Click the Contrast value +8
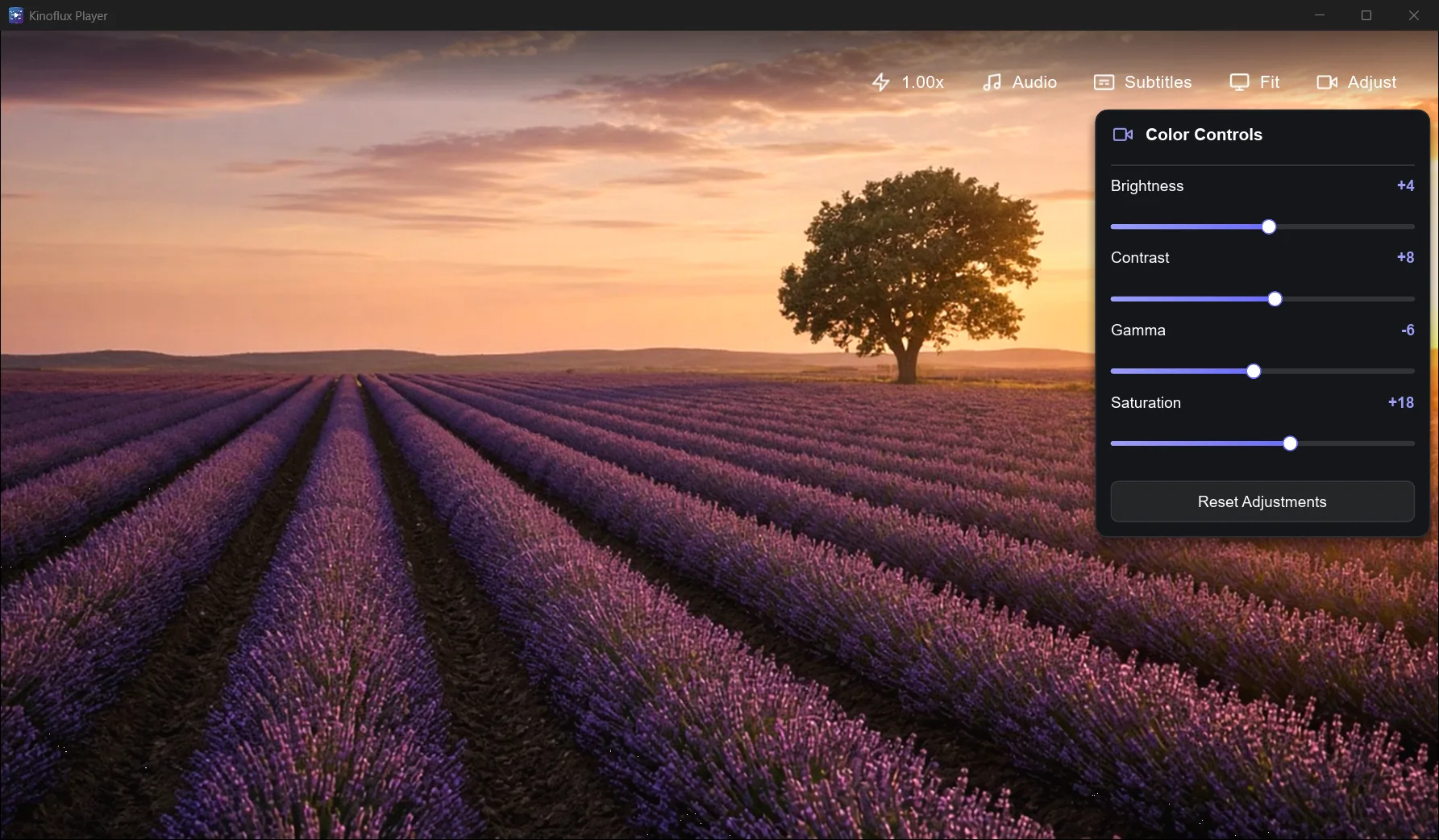This screenshot has height=840, width=1439. coord(1405,257)
